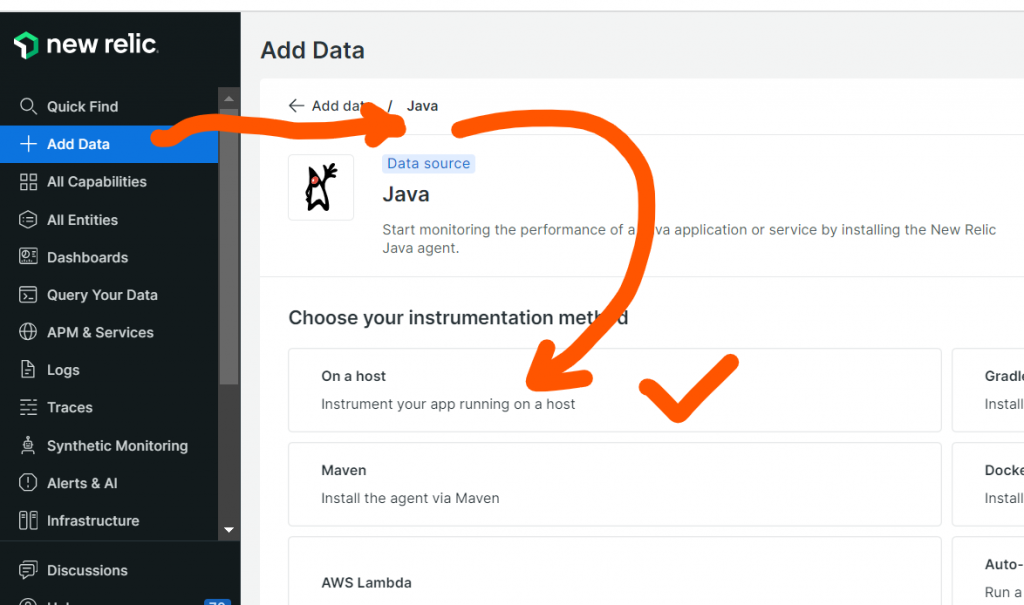Click the Synthetic Monitoring icon
This screenshot has width=1024, height=605.
pos(28,445)
